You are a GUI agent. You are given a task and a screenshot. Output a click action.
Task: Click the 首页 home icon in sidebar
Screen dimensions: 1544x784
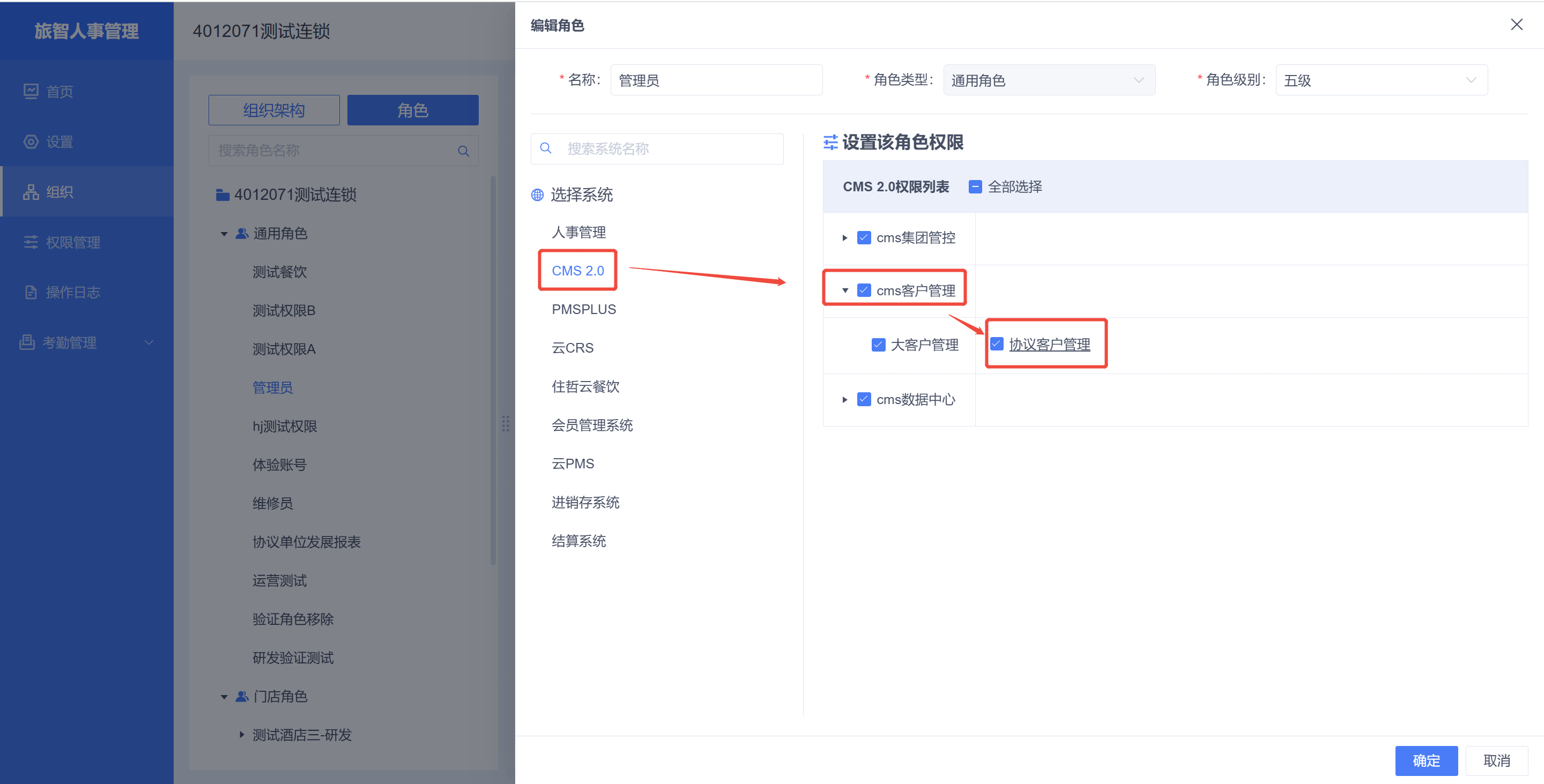(x=31, y=91)
